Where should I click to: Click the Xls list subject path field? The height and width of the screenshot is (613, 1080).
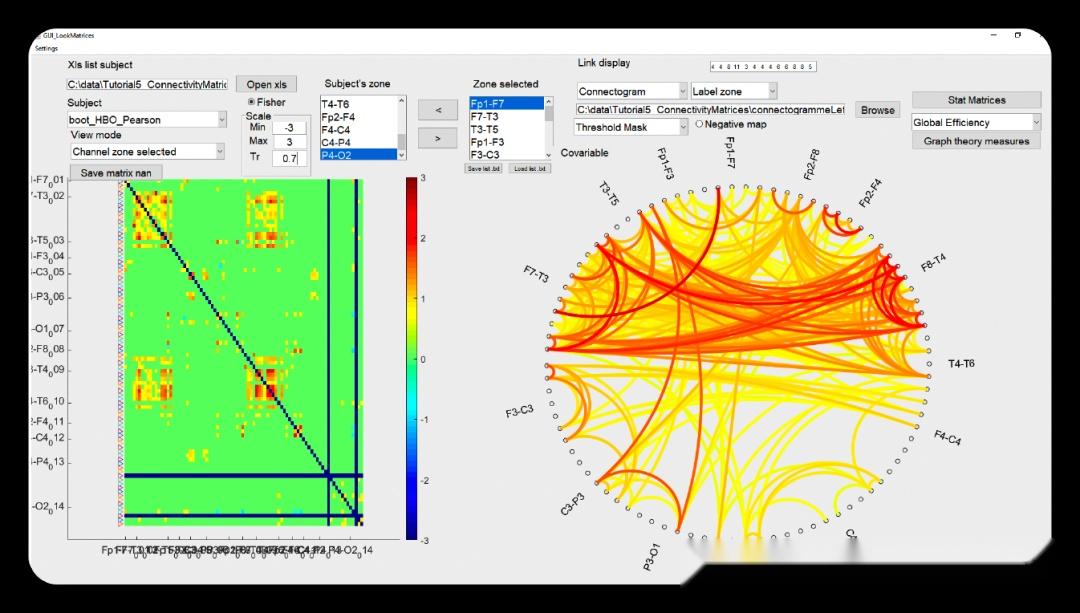(147, 84)
